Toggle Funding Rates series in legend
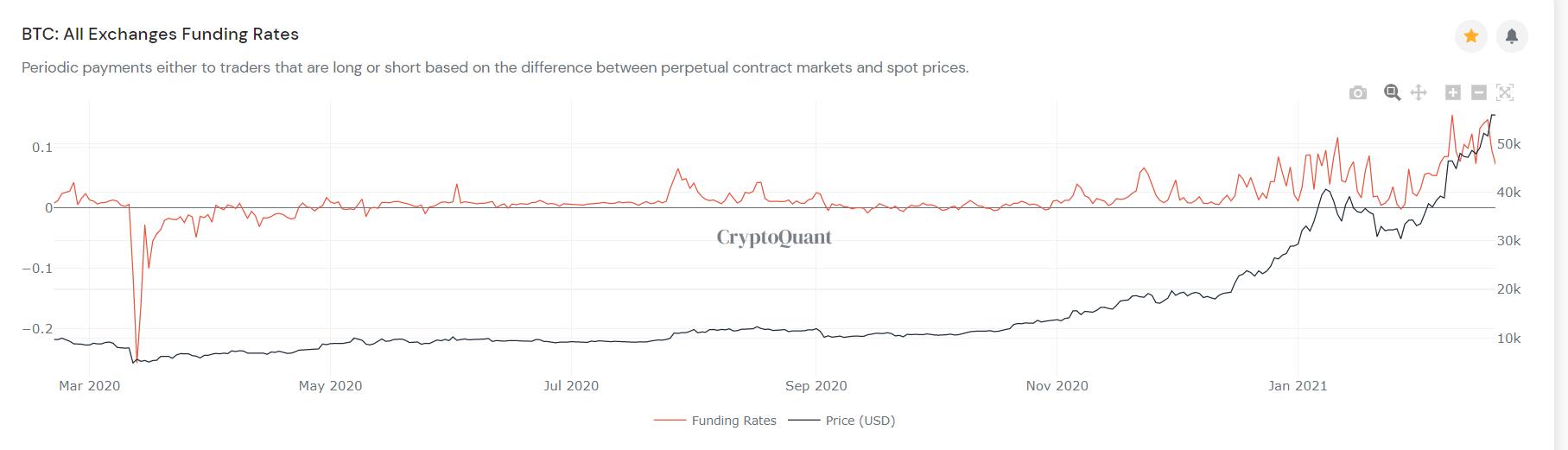Image resolution: width=1568 pixels, height=450 pixels. (733, 421)
